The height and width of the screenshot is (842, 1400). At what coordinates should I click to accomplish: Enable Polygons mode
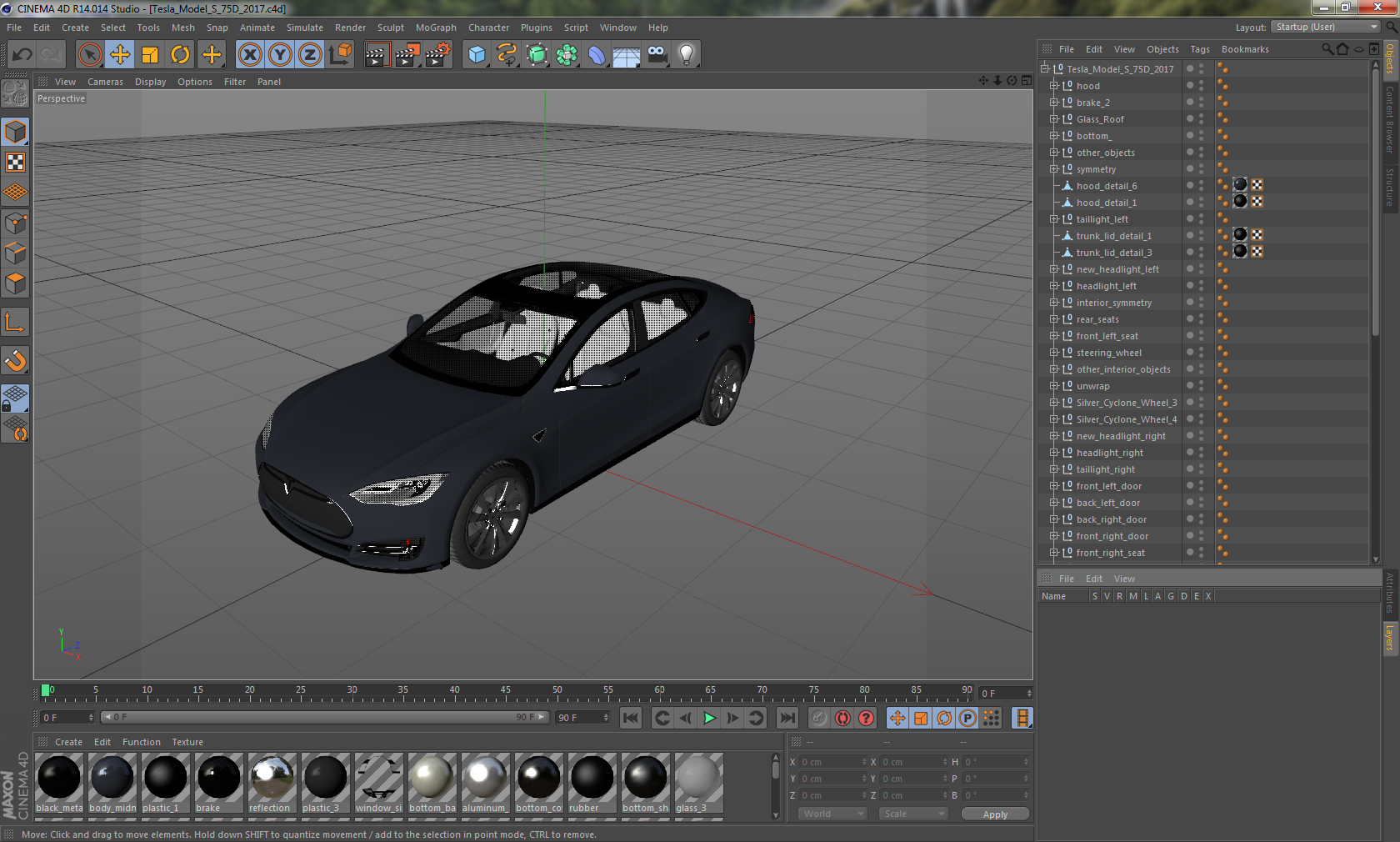click(15, 283)
